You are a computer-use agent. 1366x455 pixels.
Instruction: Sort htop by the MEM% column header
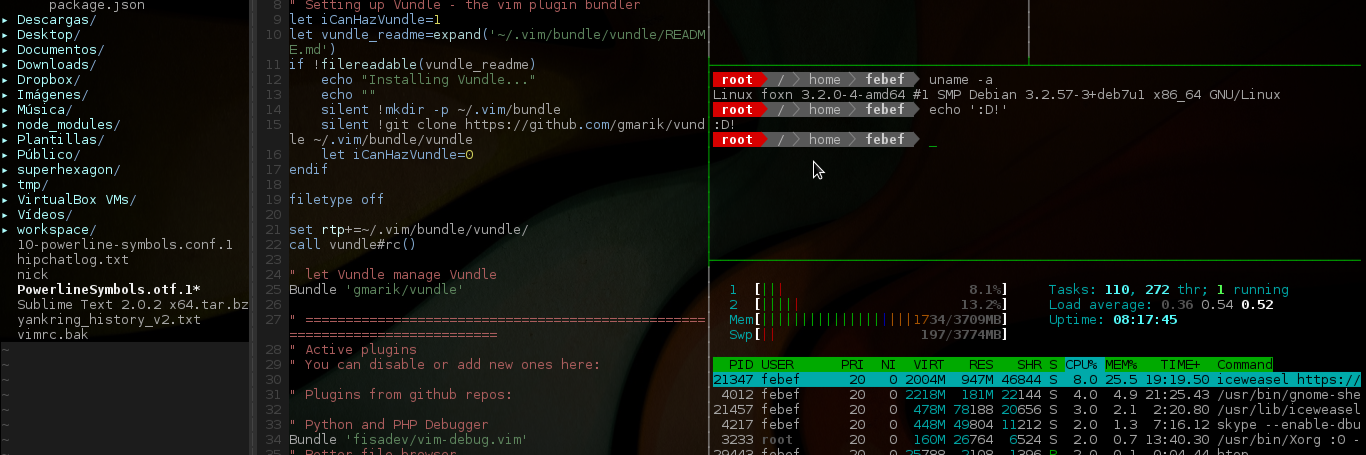[x=1122, y=364]
